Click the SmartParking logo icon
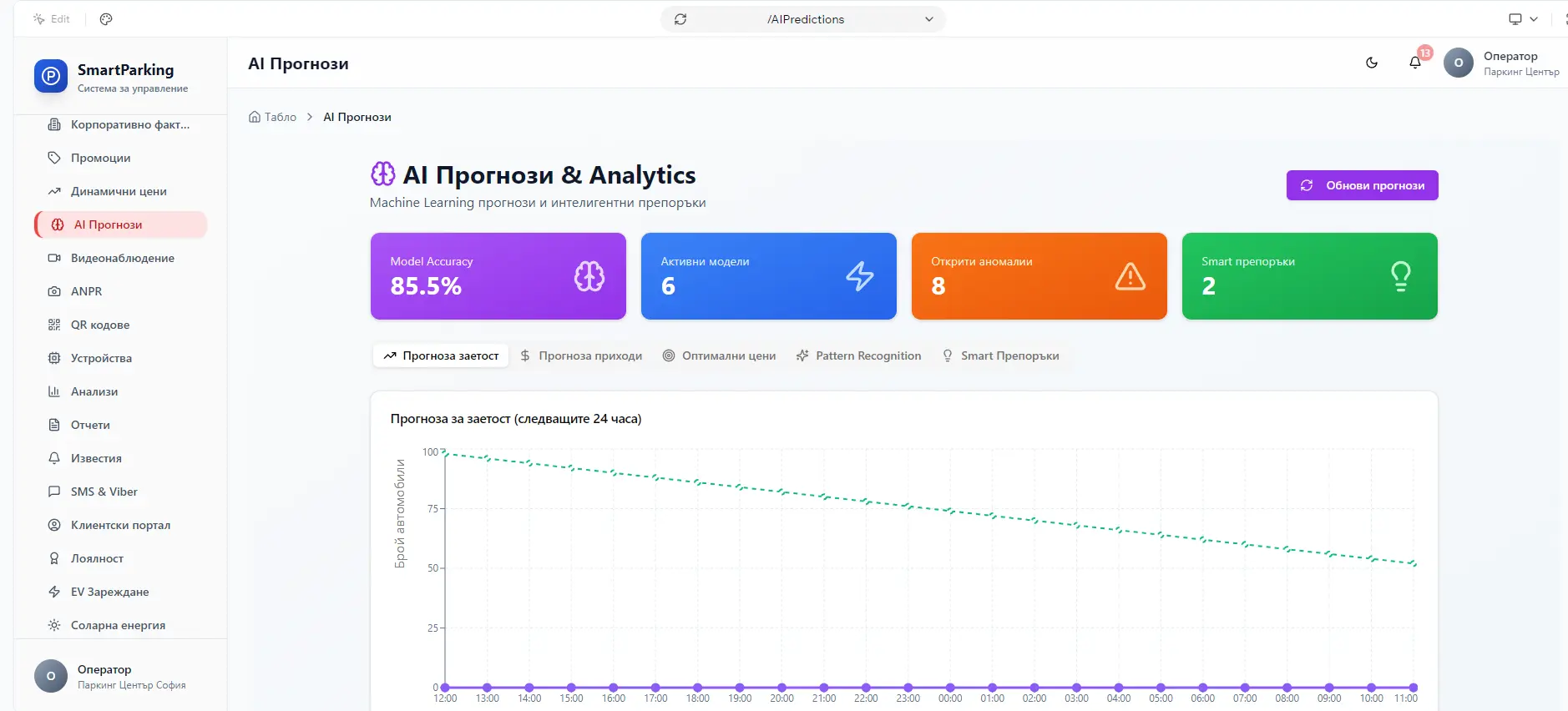The image size is (1568, 711). tap(51, 76)
